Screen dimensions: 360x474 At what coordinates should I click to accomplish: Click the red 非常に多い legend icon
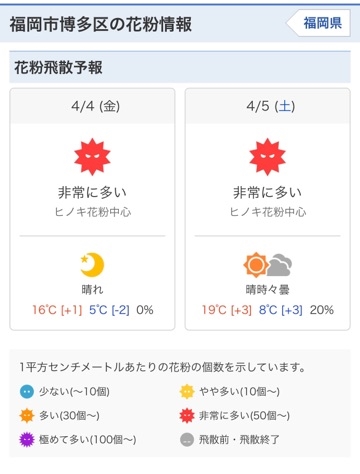pyautogui.click(x=187, y=416)
